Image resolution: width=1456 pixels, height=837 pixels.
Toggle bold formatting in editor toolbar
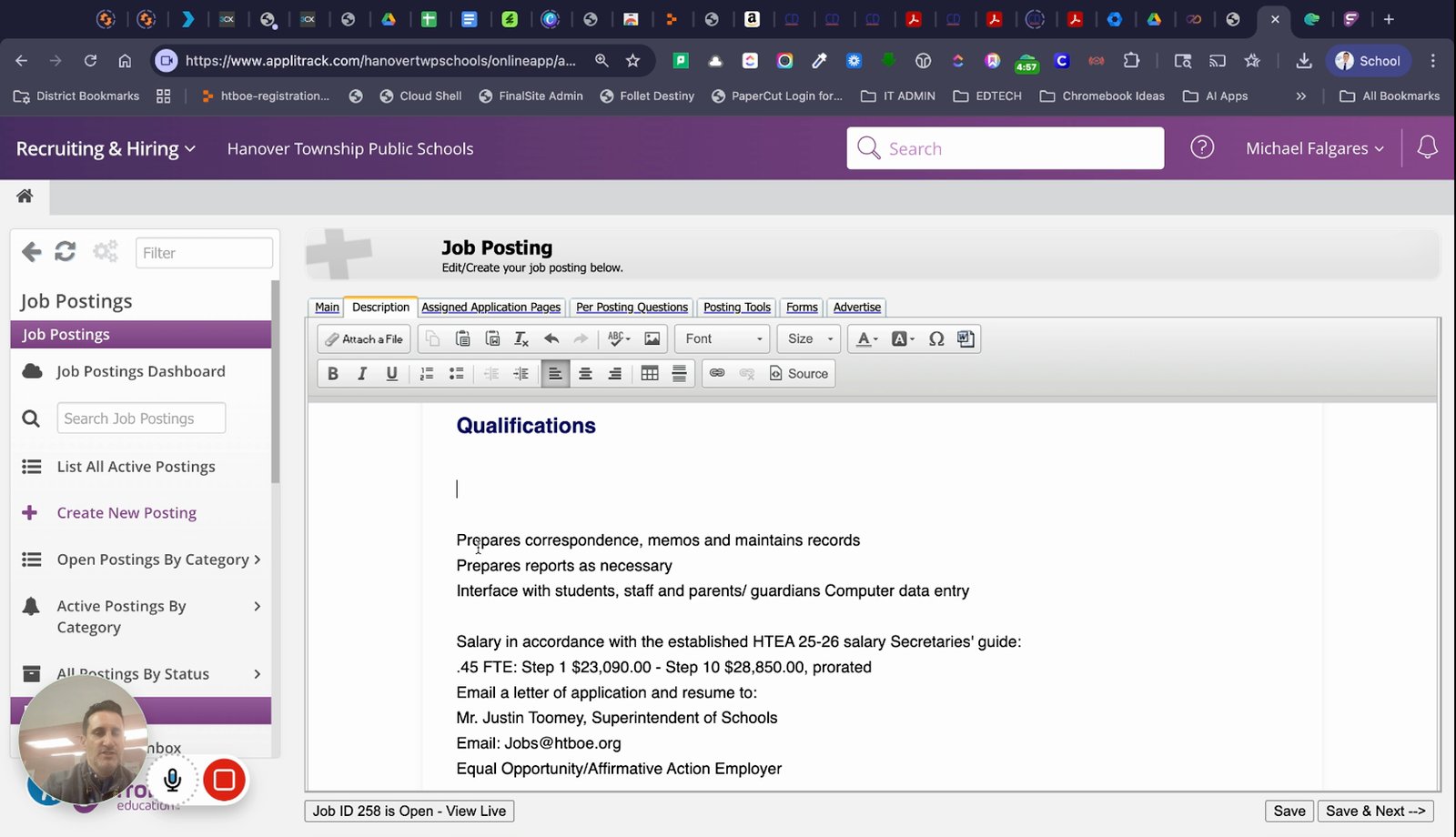pyautogui.click(x=333, y=373)
